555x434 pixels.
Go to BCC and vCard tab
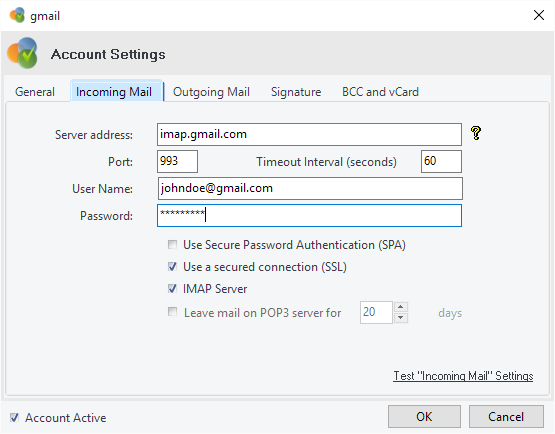[380, 92]
